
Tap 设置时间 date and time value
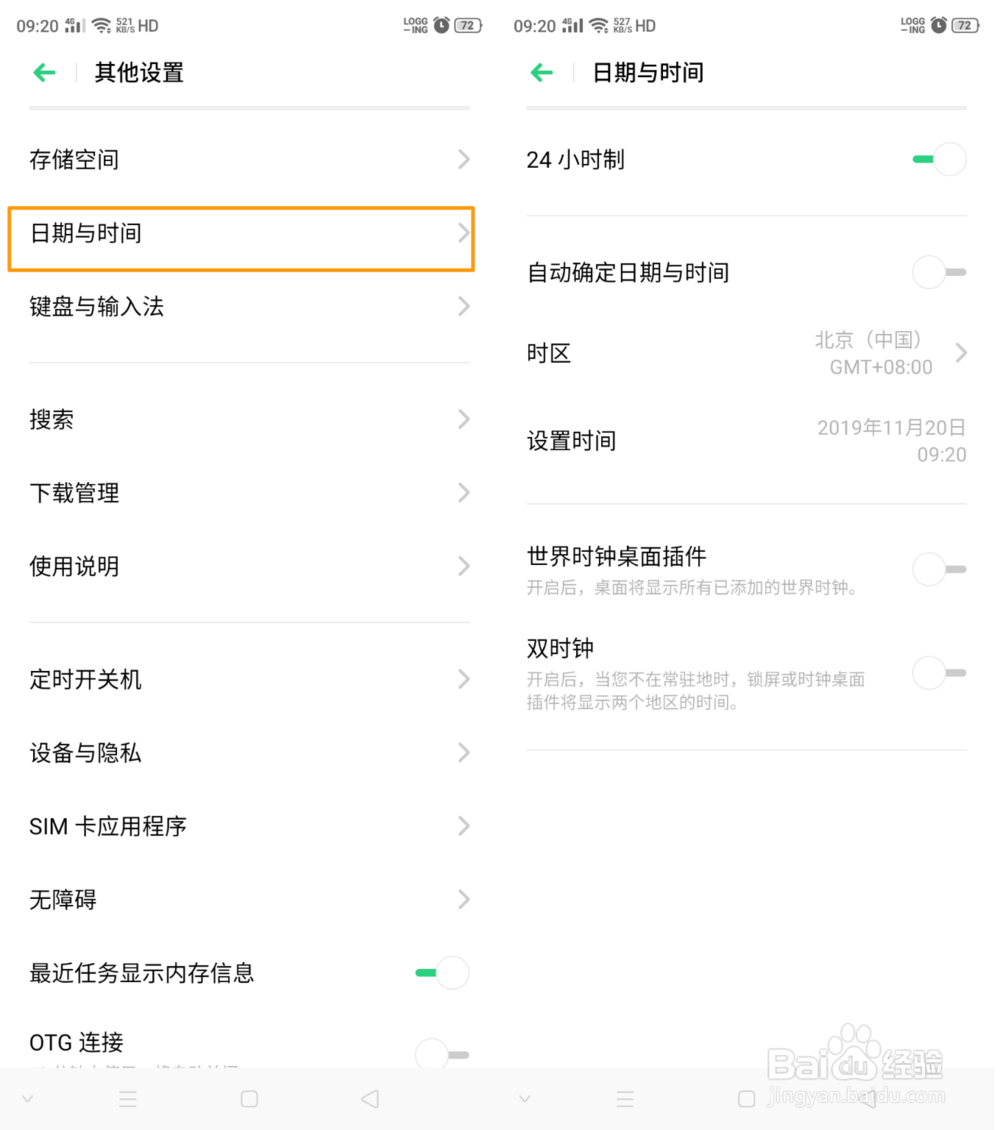[x=892, y=441]
